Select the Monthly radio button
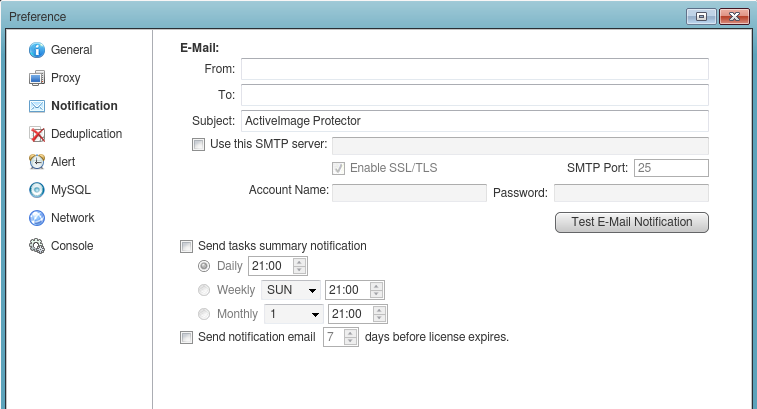757x409 pixels. coord(205,314)
